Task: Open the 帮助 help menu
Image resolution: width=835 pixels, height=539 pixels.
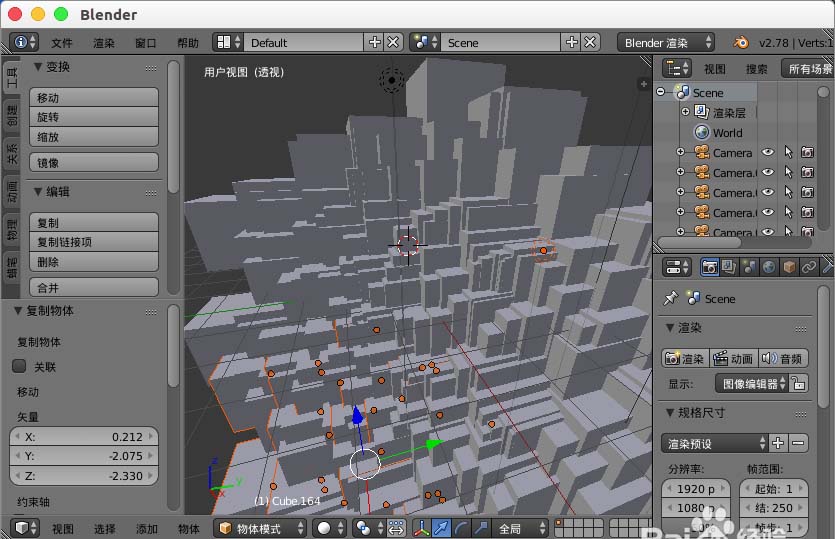Action: coord(187,43)
